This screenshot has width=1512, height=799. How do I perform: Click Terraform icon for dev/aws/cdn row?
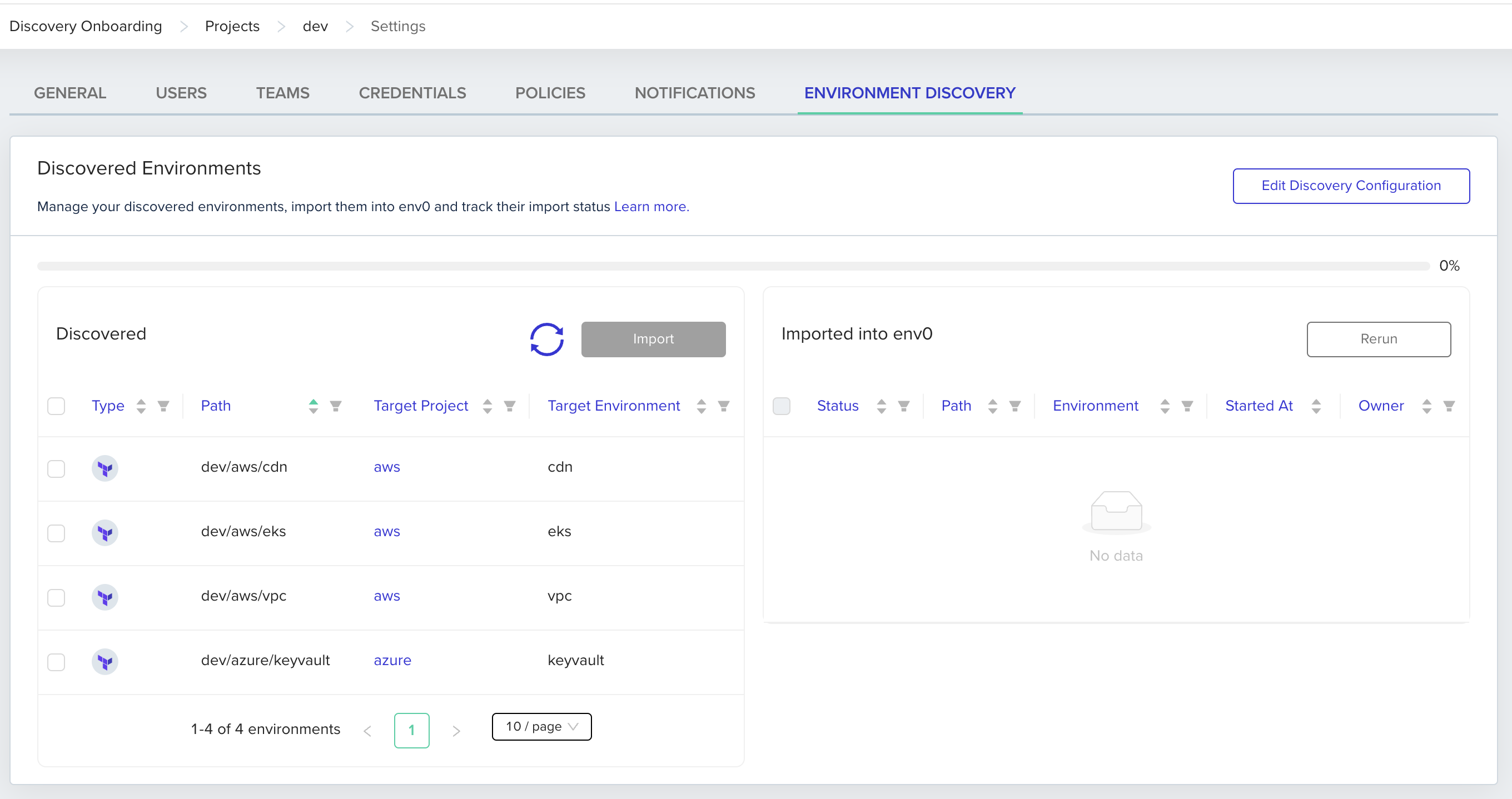tap(105, 468)
